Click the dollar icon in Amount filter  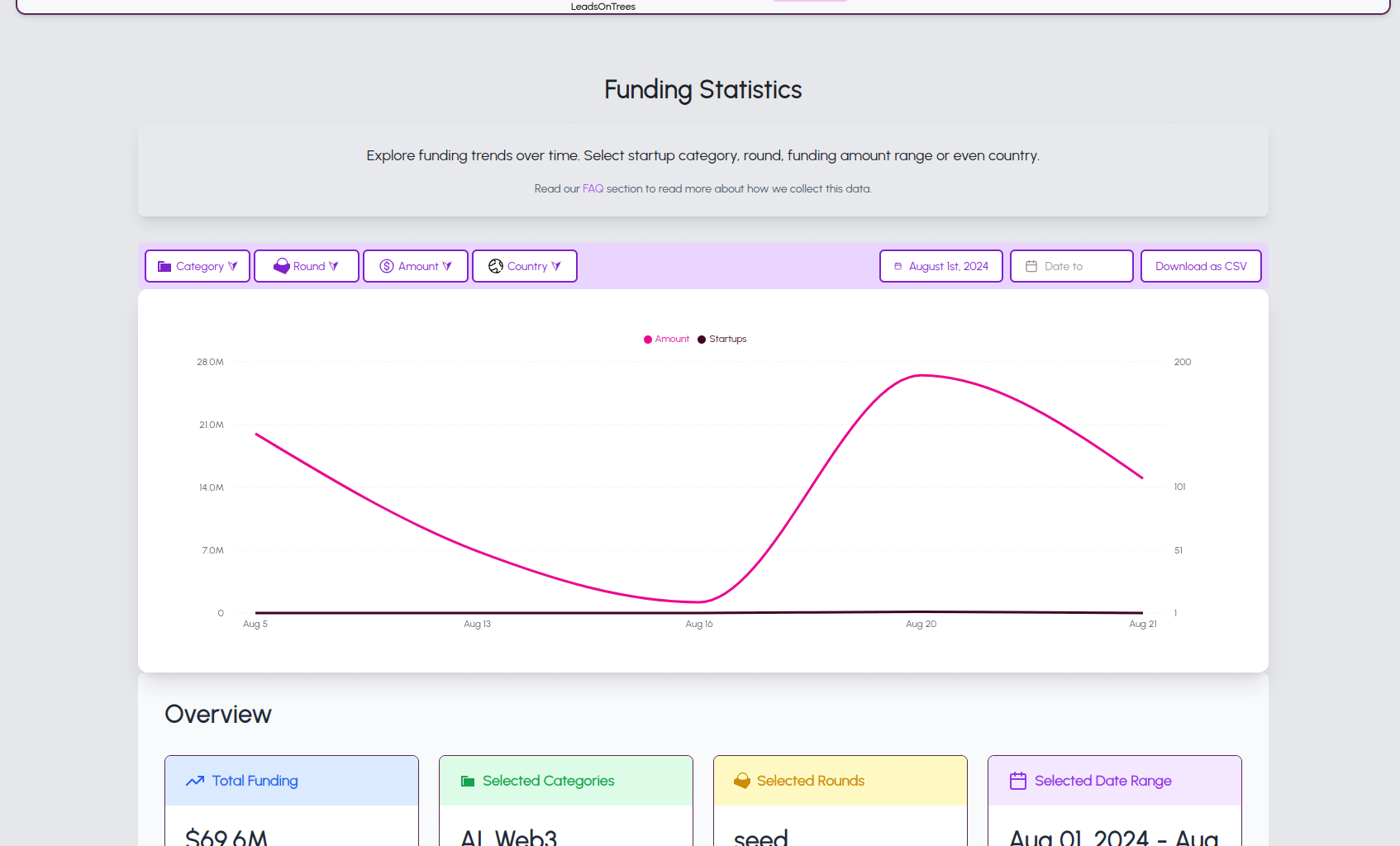(x=387, y=266)
